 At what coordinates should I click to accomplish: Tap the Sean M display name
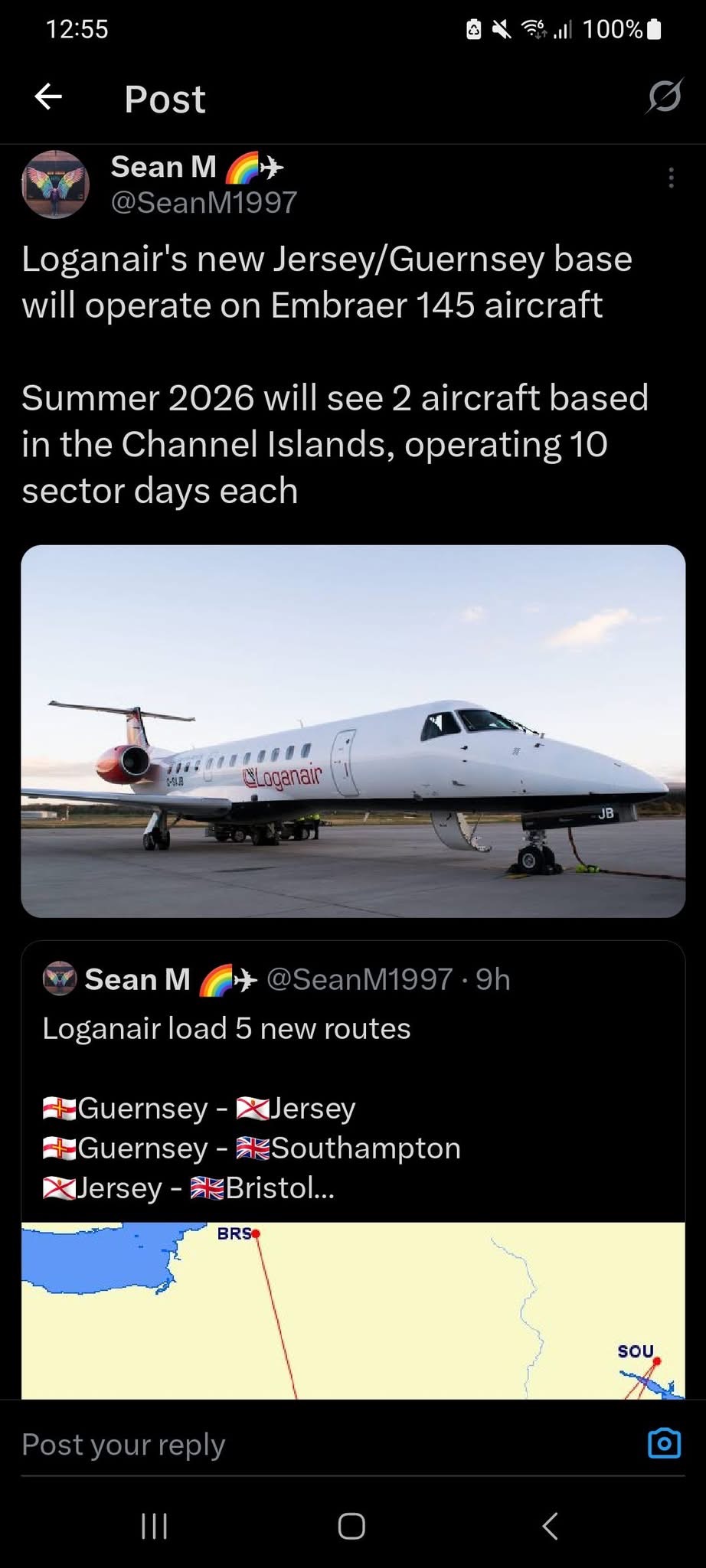[x=163, y=167]
